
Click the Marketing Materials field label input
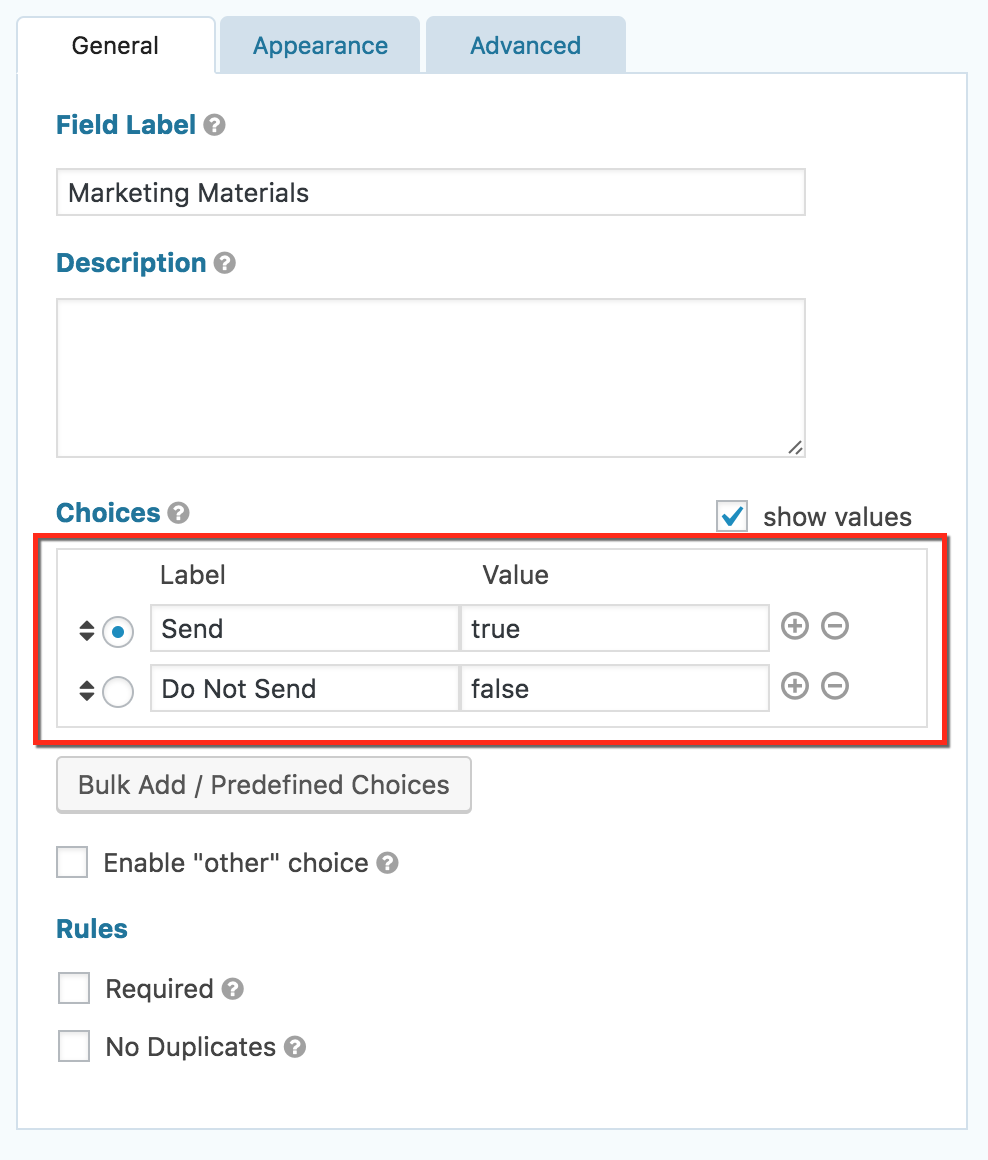click(430, 193)
